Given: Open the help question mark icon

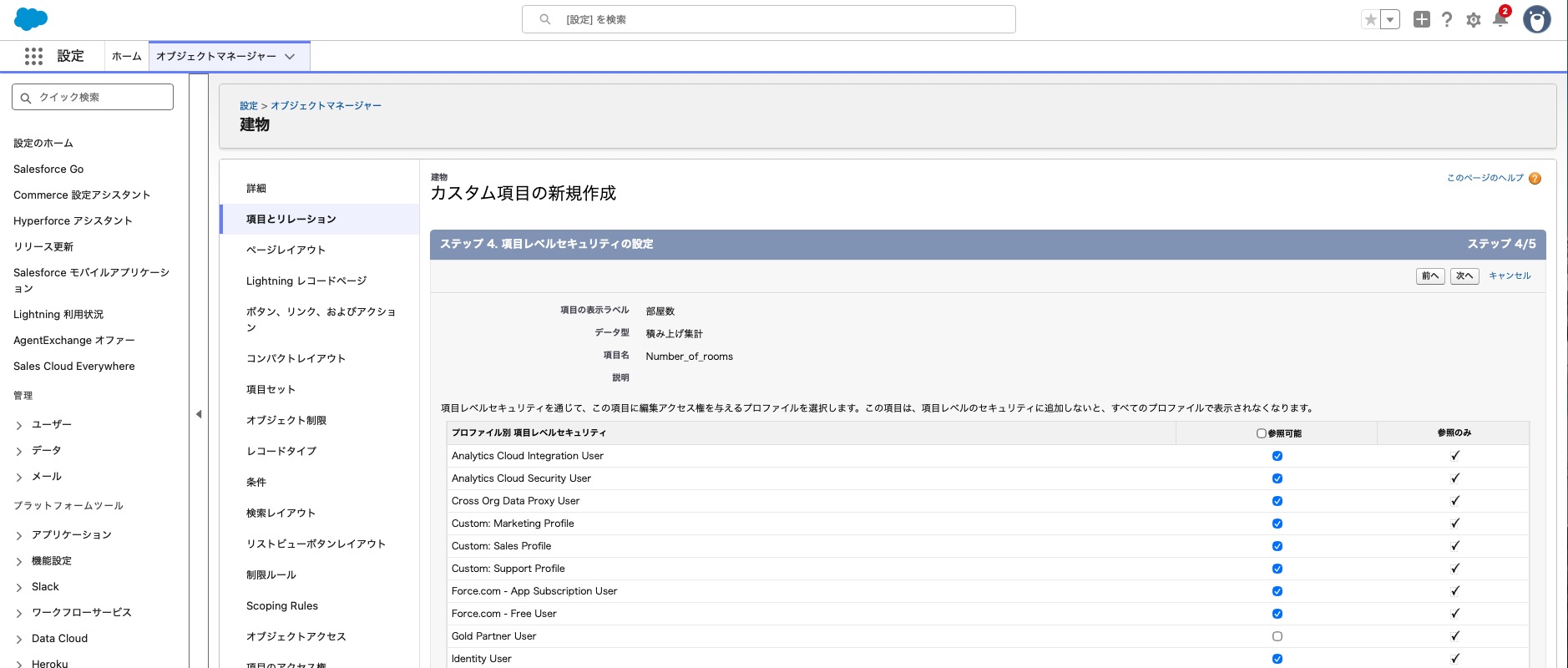Looking at the screenshot, I should 1447,19.
